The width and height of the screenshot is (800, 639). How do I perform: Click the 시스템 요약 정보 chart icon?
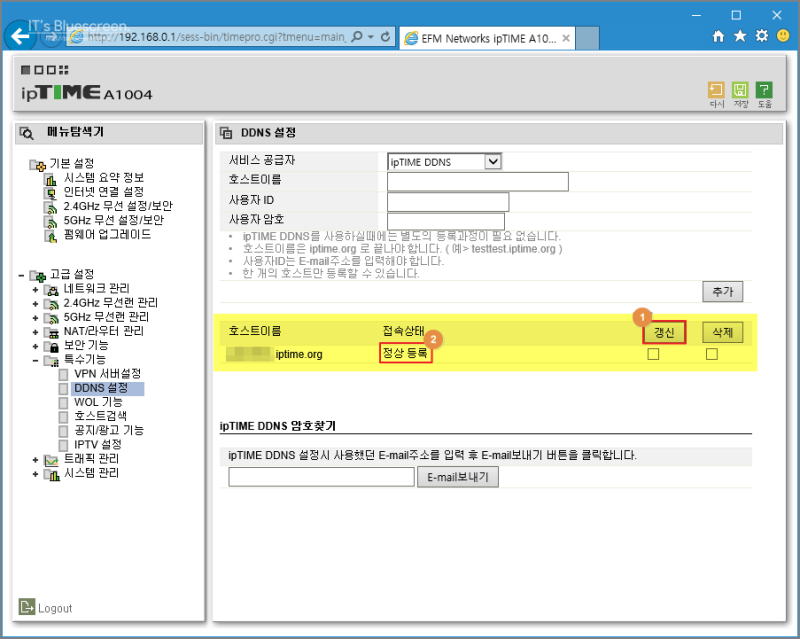coord(51,179)
